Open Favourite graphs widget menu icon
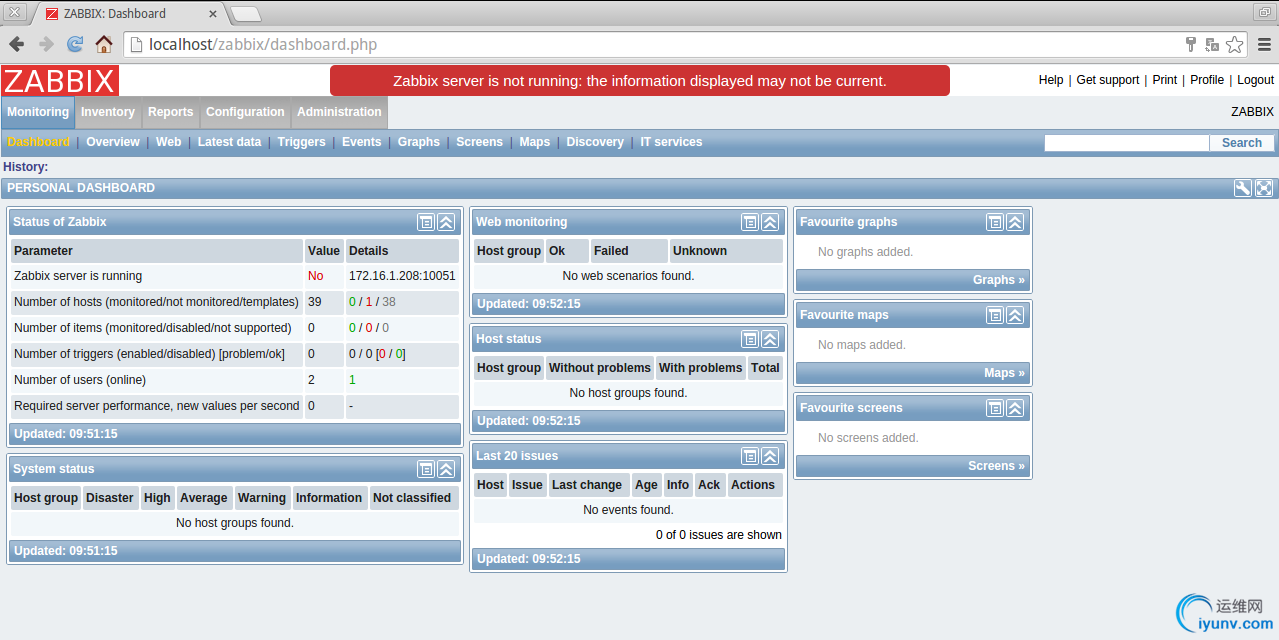1279x640 pixels. [x=995, y=222]
